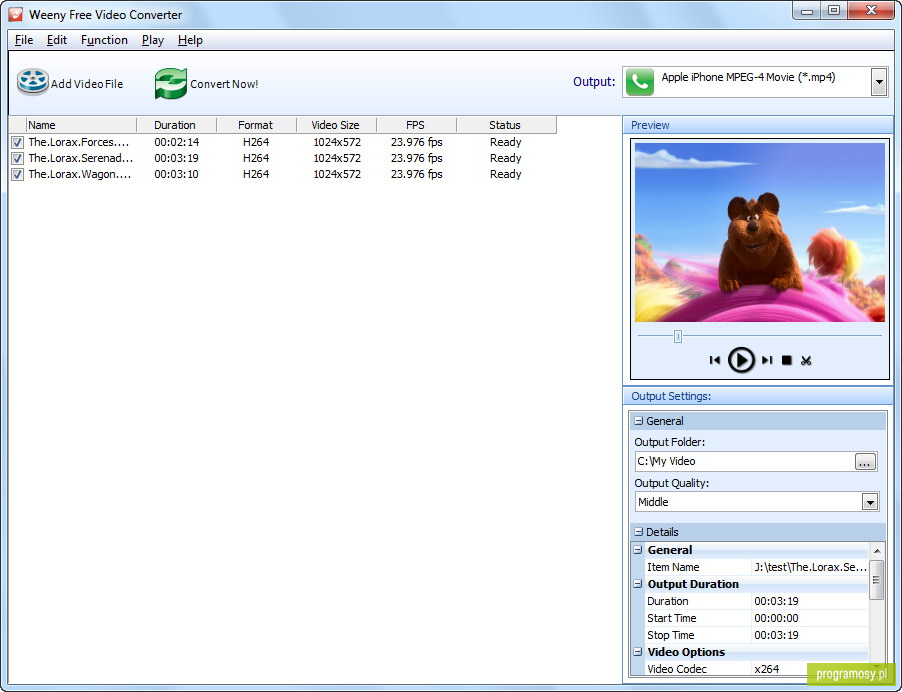Screen dimensions: 902x692
Task: Click the Details scrollbar up arrow
Action: coord(877,551)
